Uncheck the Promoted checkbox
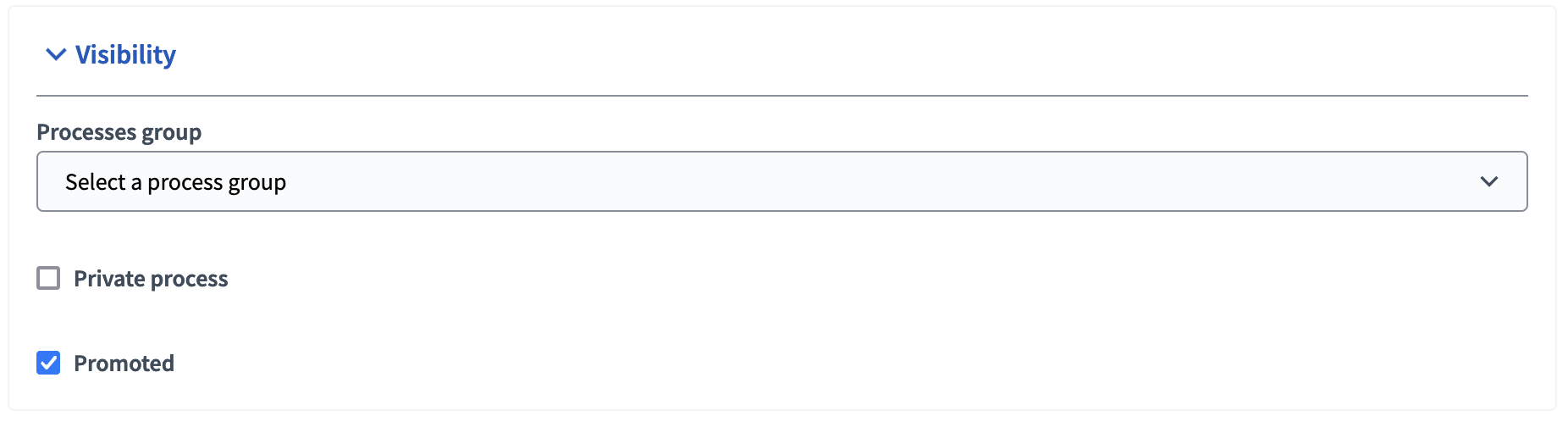This screenshot has width=1568, height=422. point(48,363)
